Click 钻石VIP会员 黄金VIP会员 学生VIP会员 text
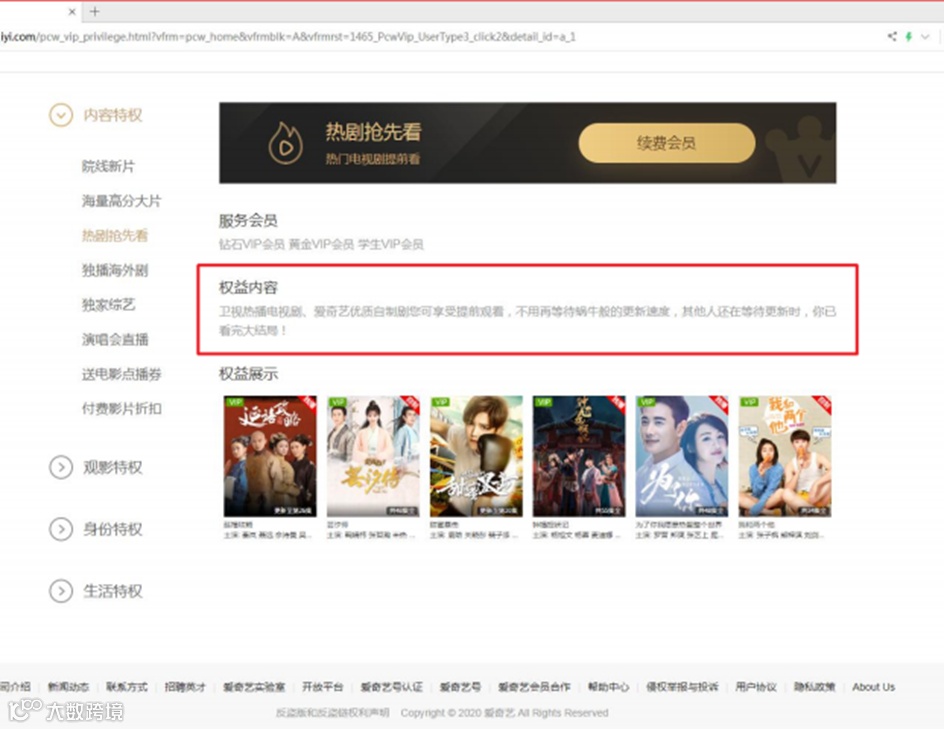Screen dimensions: 944x729 pos(321,244)
